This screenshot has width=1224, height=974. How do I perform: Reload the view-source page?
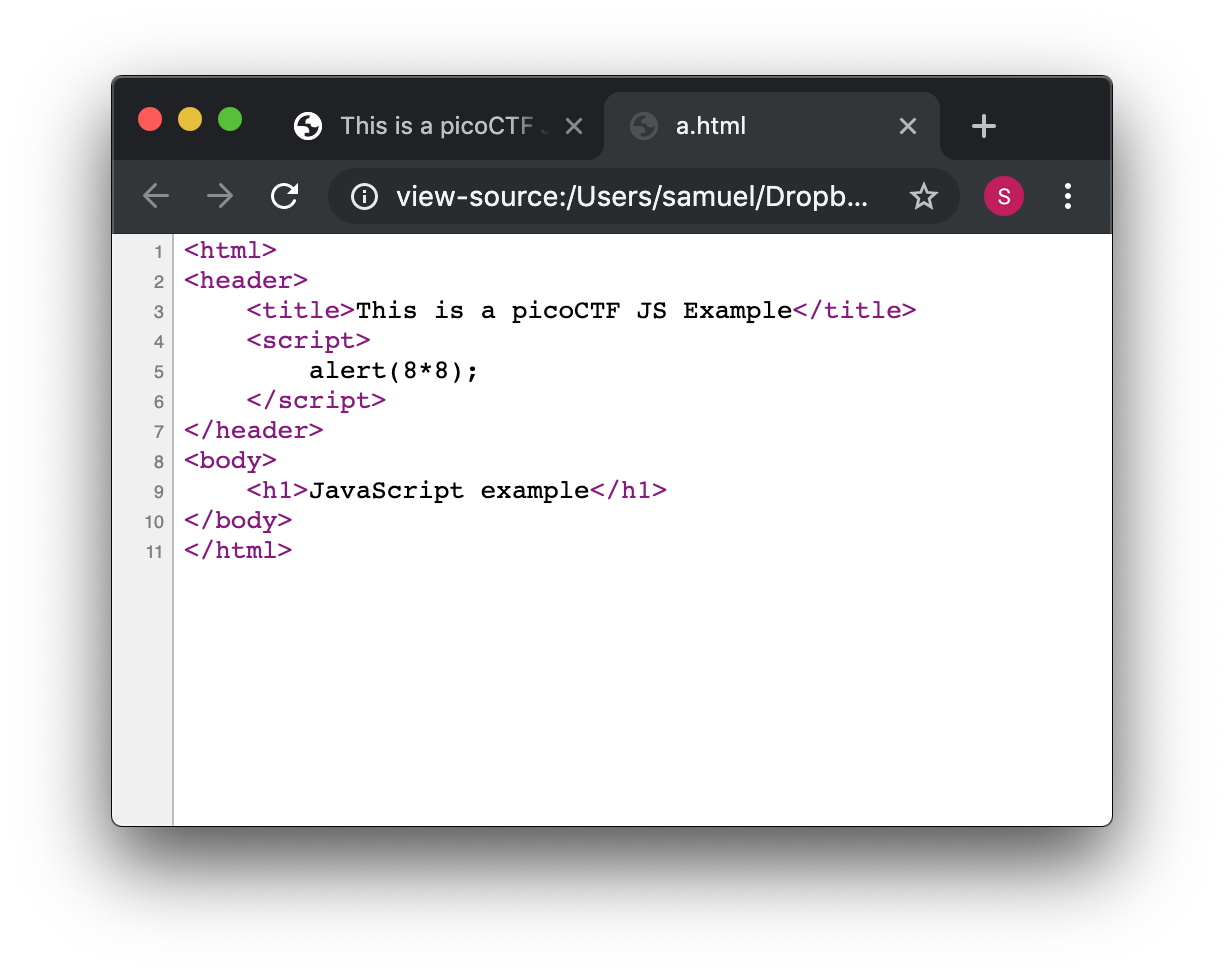point(285,196)
